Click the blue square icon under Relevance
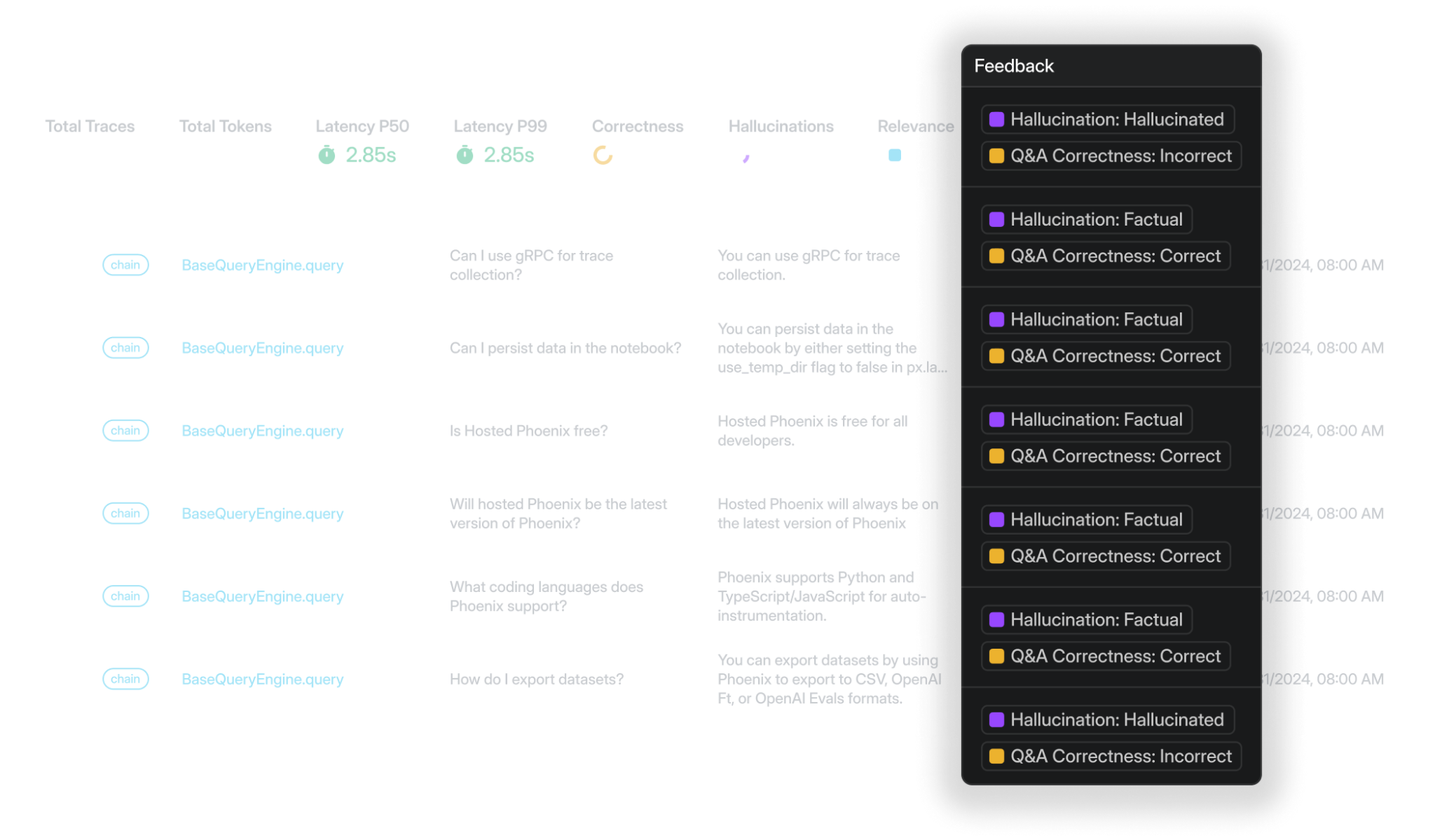The height and width of the screenshot is (840, 1435). (895, 155)
